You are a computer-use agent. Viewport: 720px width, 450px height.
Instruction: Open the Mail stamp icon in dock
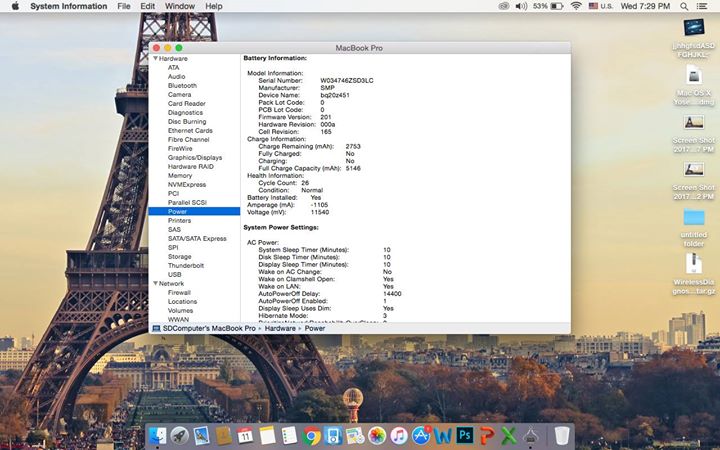coord(201,435)
